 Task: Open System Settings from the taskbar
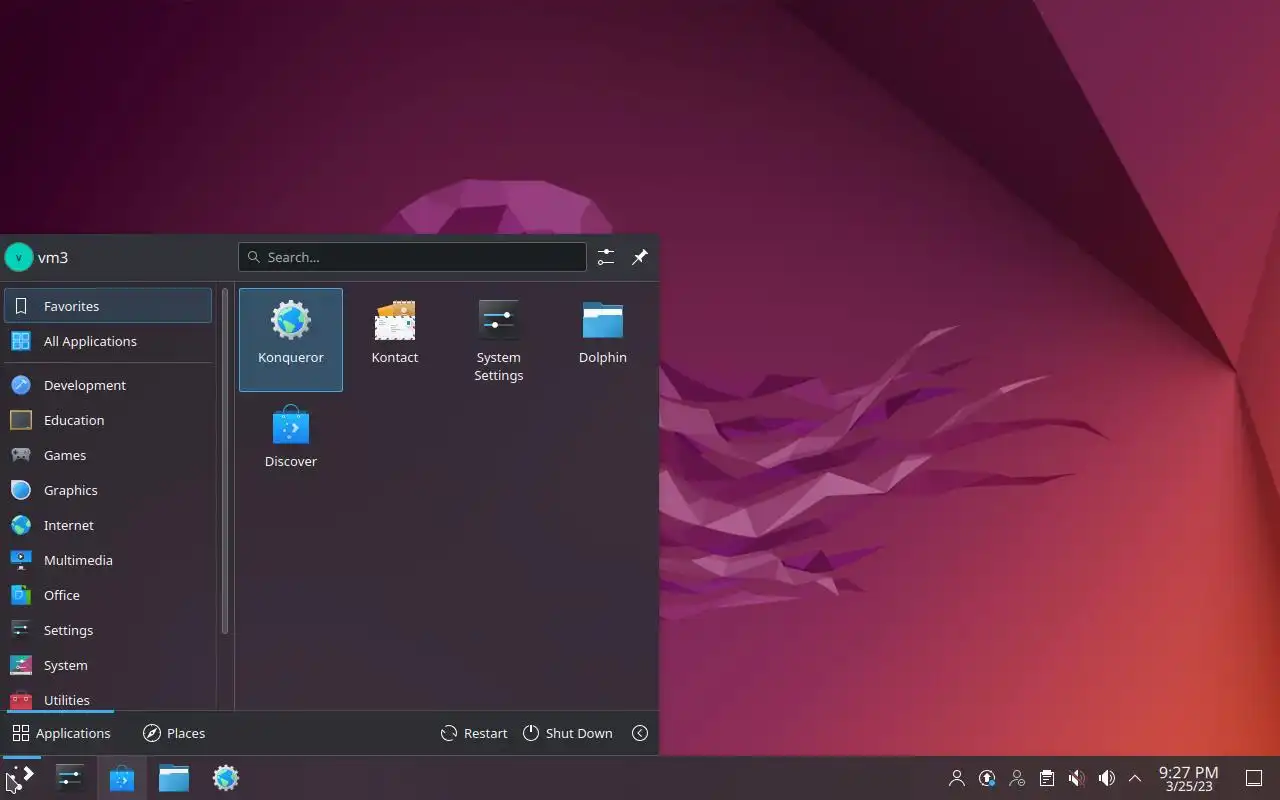click(x=70, y=778)
